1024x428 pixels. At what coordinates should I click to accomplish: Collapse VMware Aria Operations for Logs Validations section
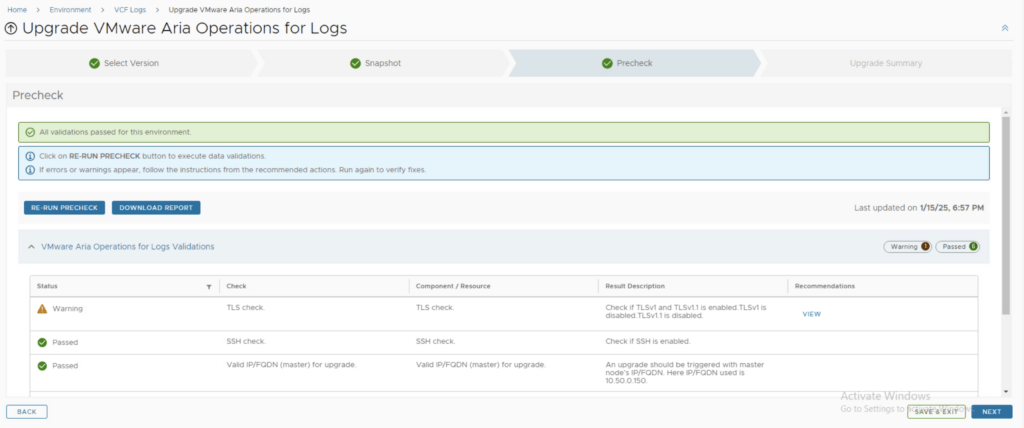[30, 246]
